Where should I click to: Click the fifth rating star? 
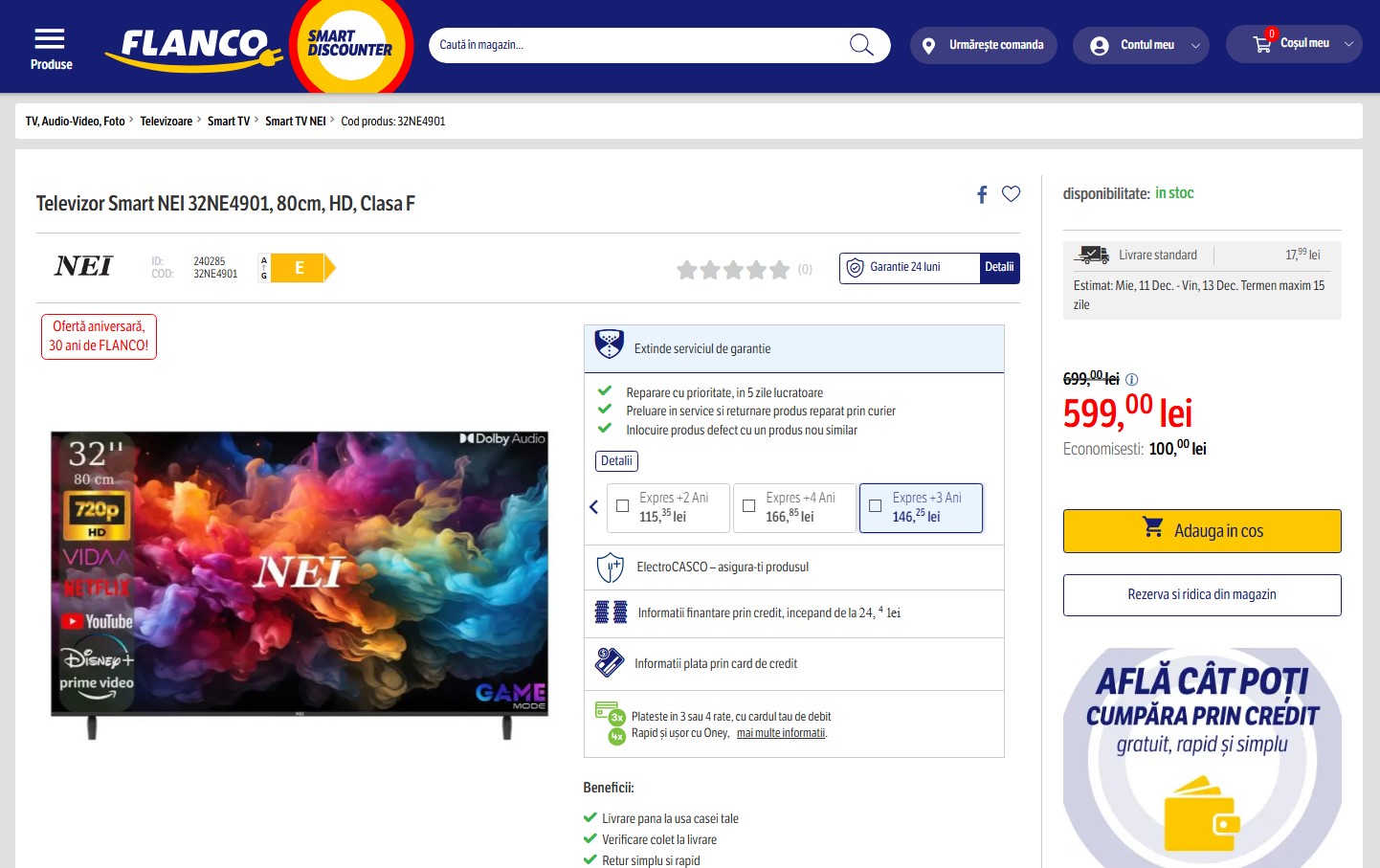click(780, 270)
